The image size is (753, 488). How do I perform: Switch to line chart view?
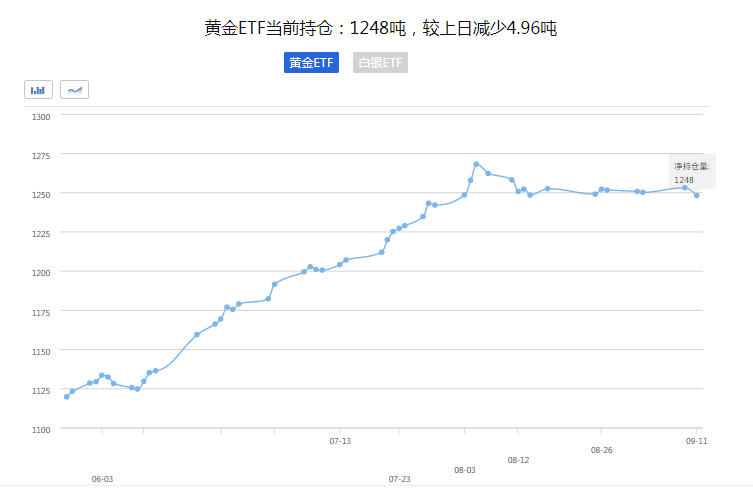[74, 90]
